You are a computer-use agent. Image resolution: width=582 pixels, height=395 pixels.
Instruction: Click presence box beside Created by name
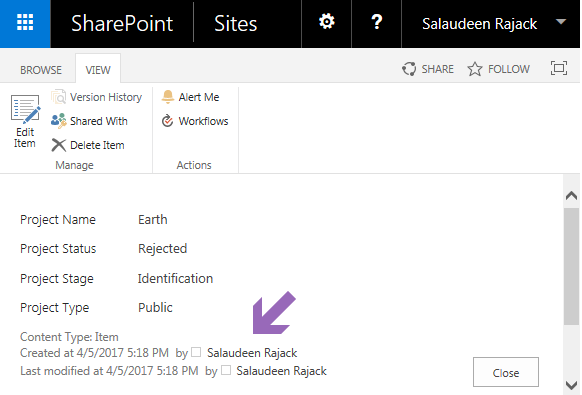[x=196, y=352]
